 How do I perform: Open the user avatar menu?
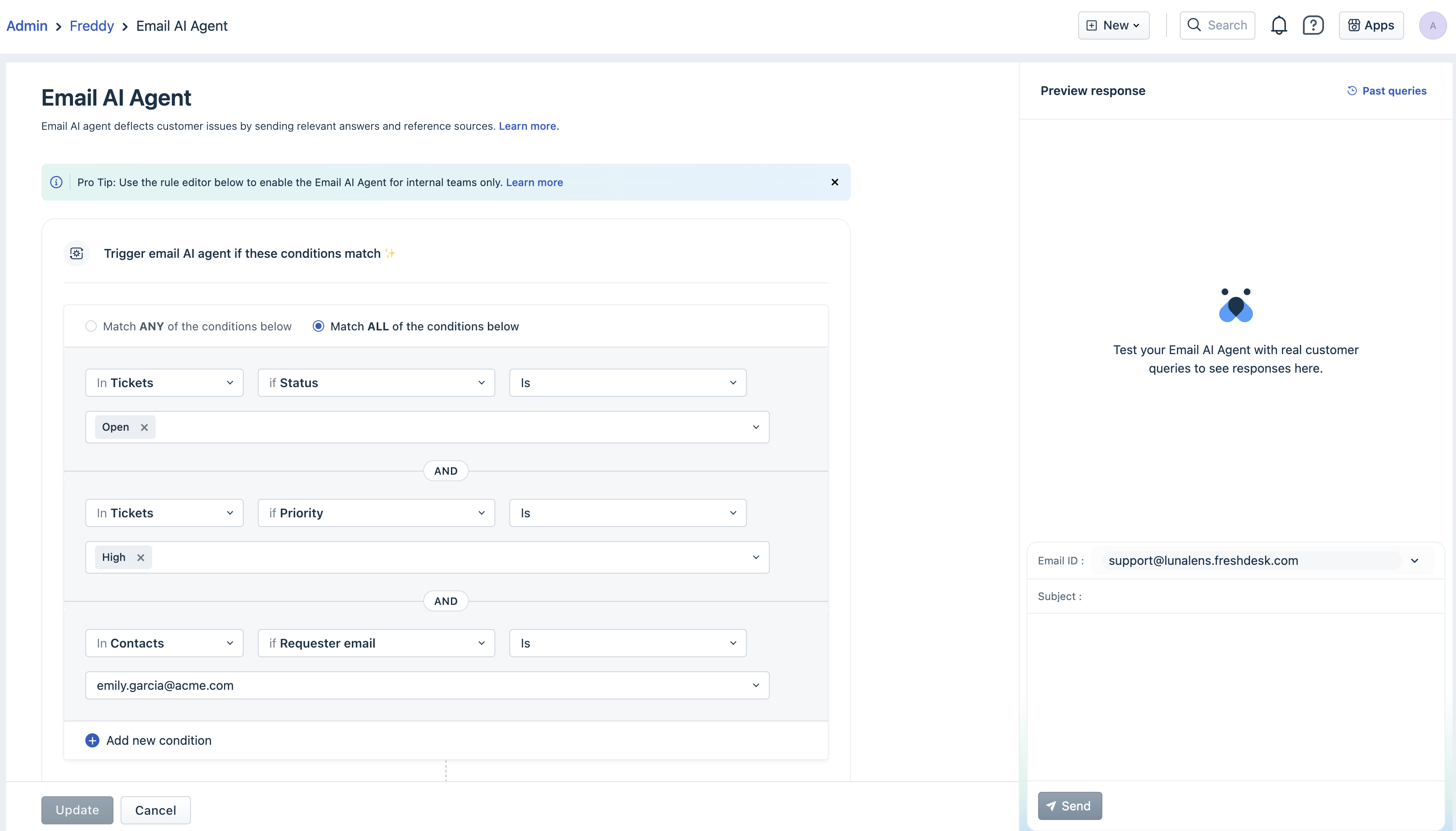click(x=1432, y=26)
